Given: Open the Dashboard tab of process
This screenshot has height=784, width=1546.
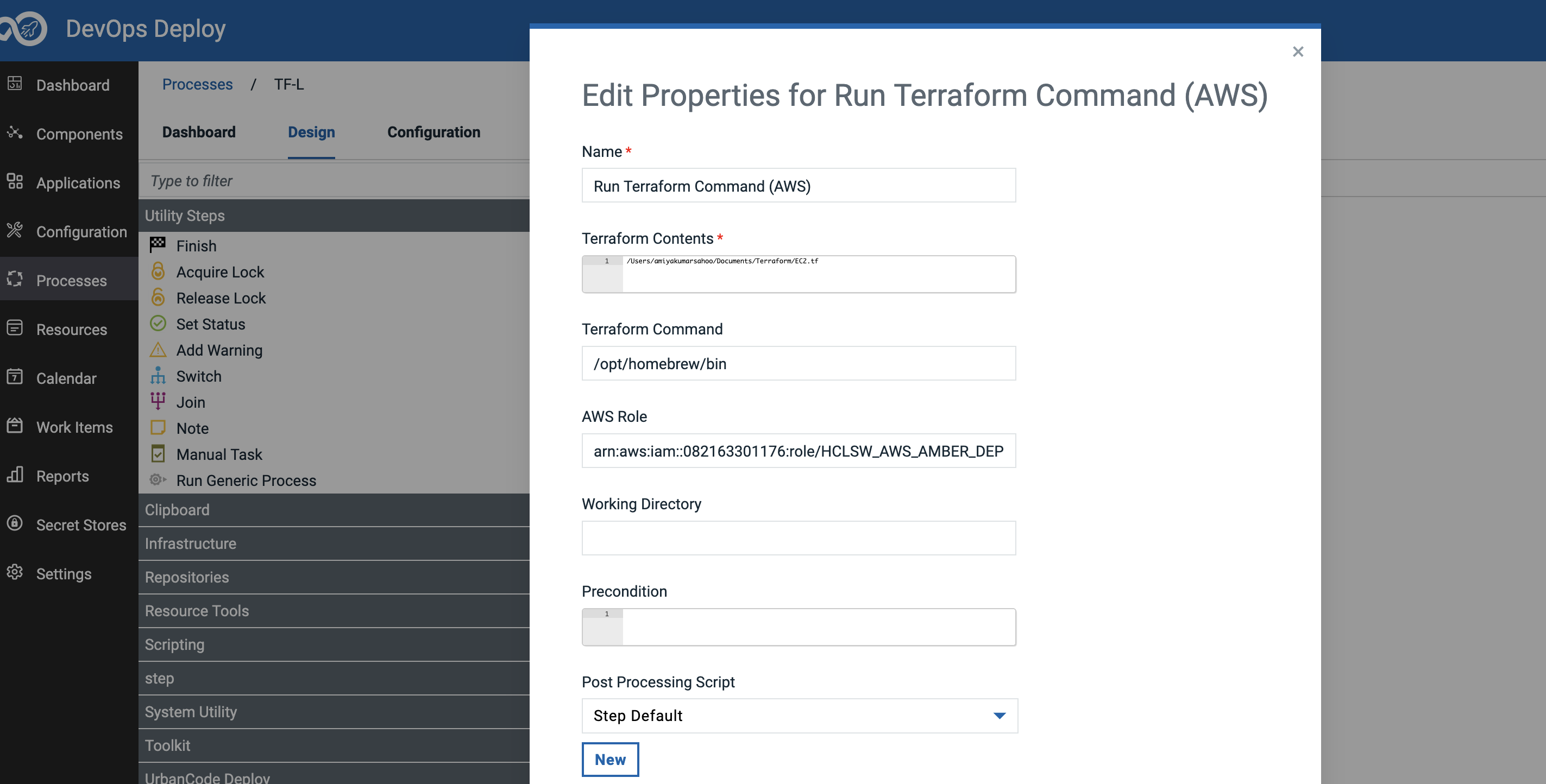Looking at the screenshot, I should (199, 132).
